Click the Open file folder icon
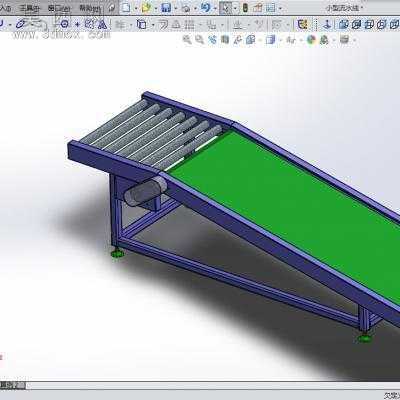This screenshot has height=400, width=400. pyautogui.click(x=146, y=7)
